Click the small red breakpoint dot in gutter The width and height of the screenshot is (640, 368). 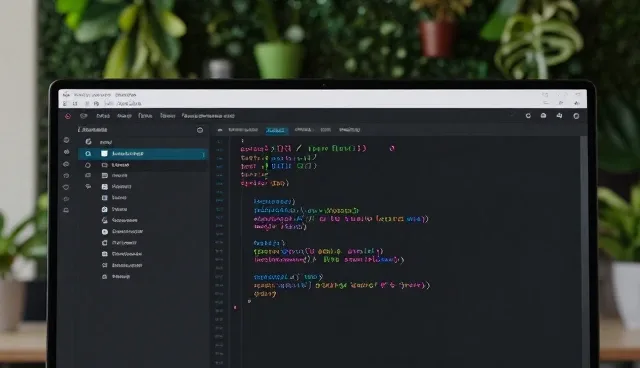pyautogui.click(x=235, y=307)
